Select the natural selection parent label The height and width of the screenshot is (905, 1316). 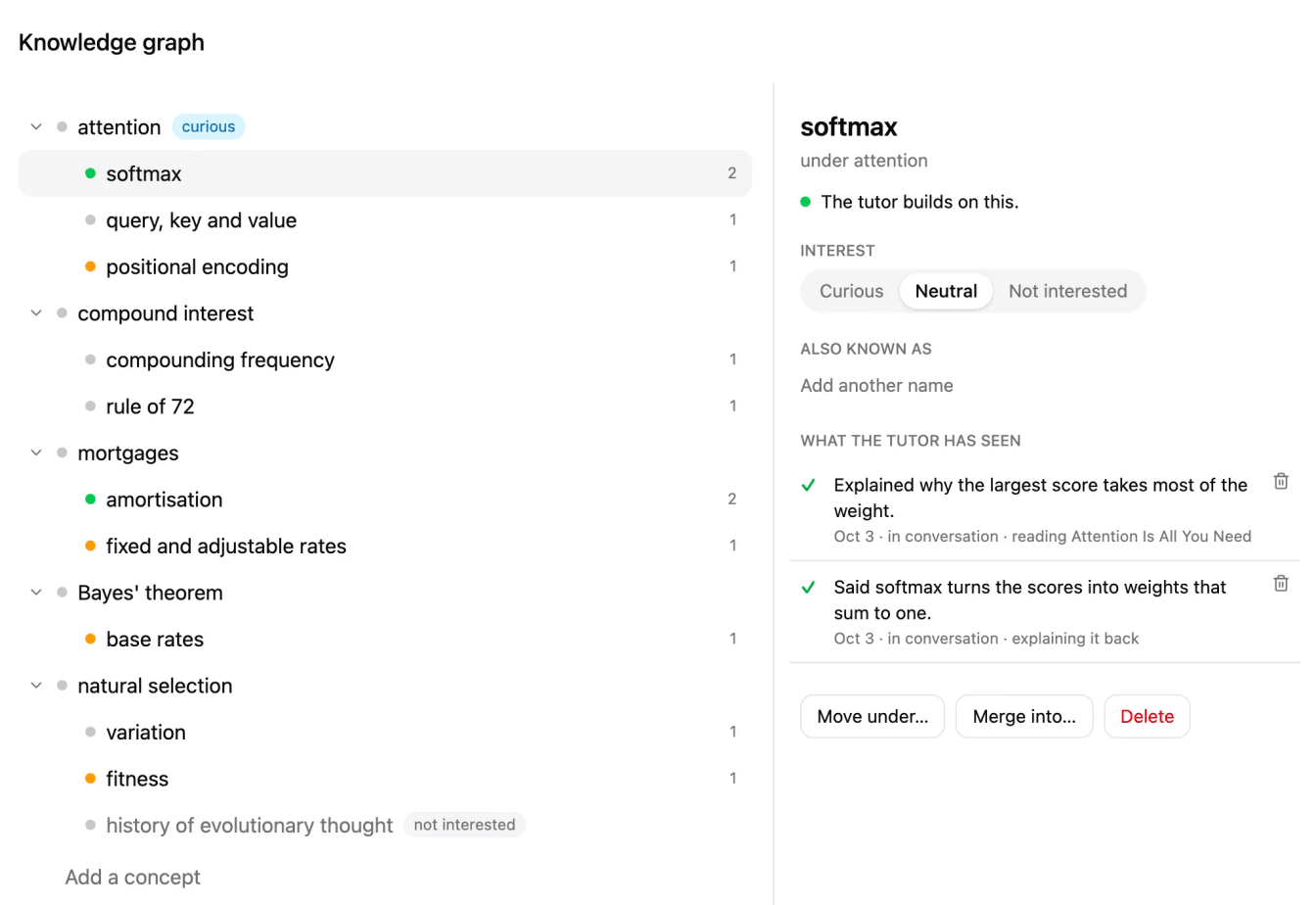[155, 686]
